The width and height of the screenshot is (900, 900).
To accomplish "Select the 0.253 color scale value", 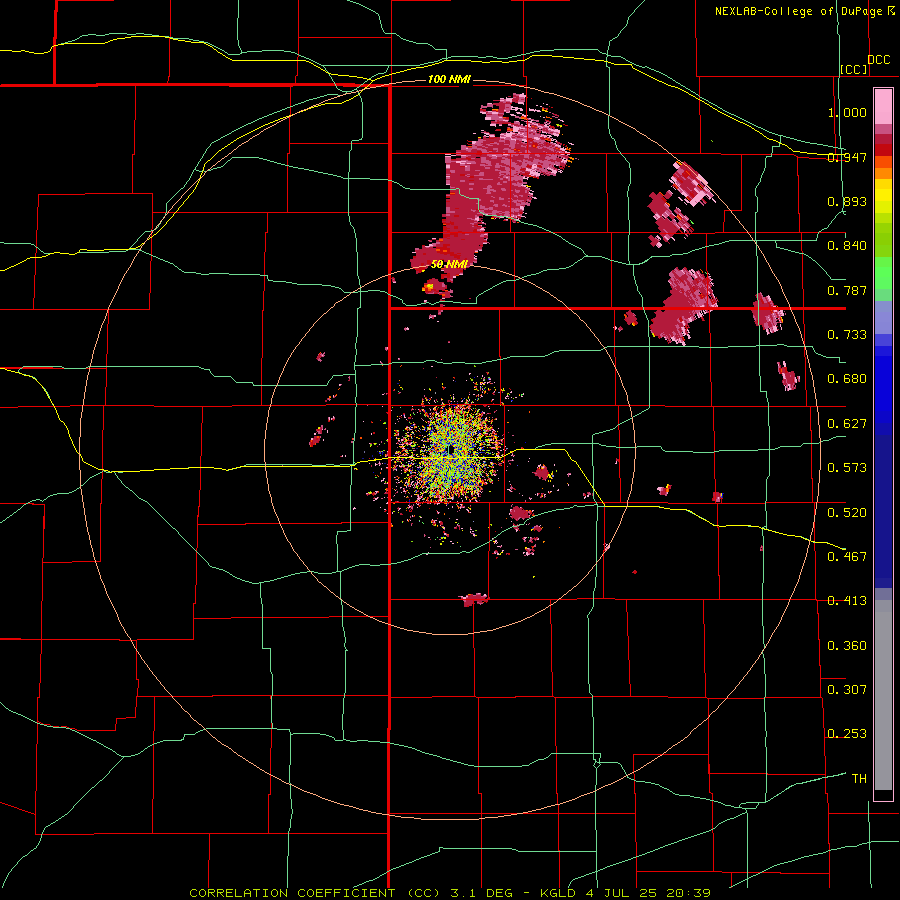I will 847,734.
